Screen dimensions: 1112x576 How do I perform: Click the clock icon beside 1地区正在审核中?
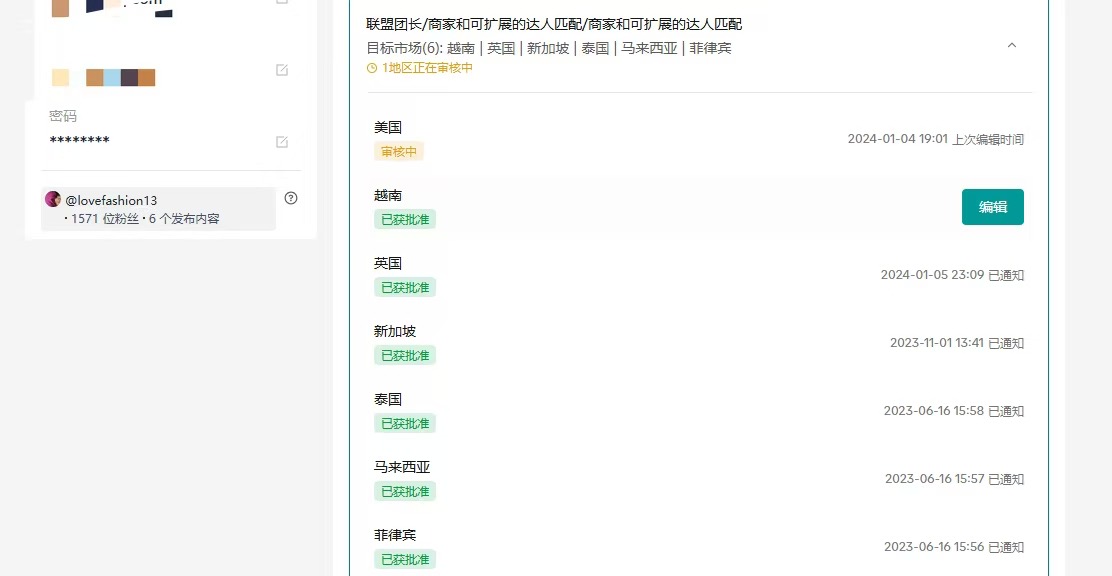[x=372, y=68]
